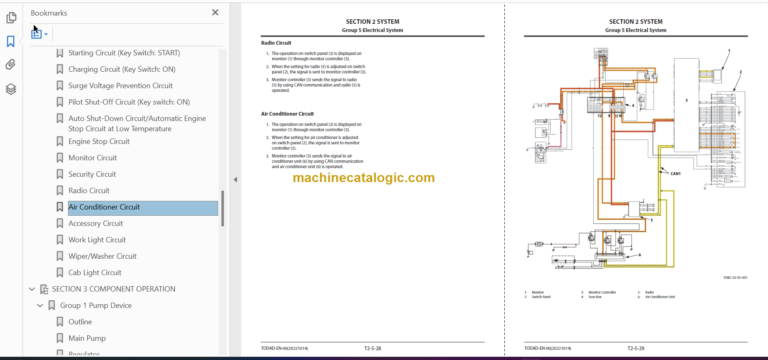This screenshot has width=768, height=360.
Task: Click page number T2-5-29
Action: (635, 349)
